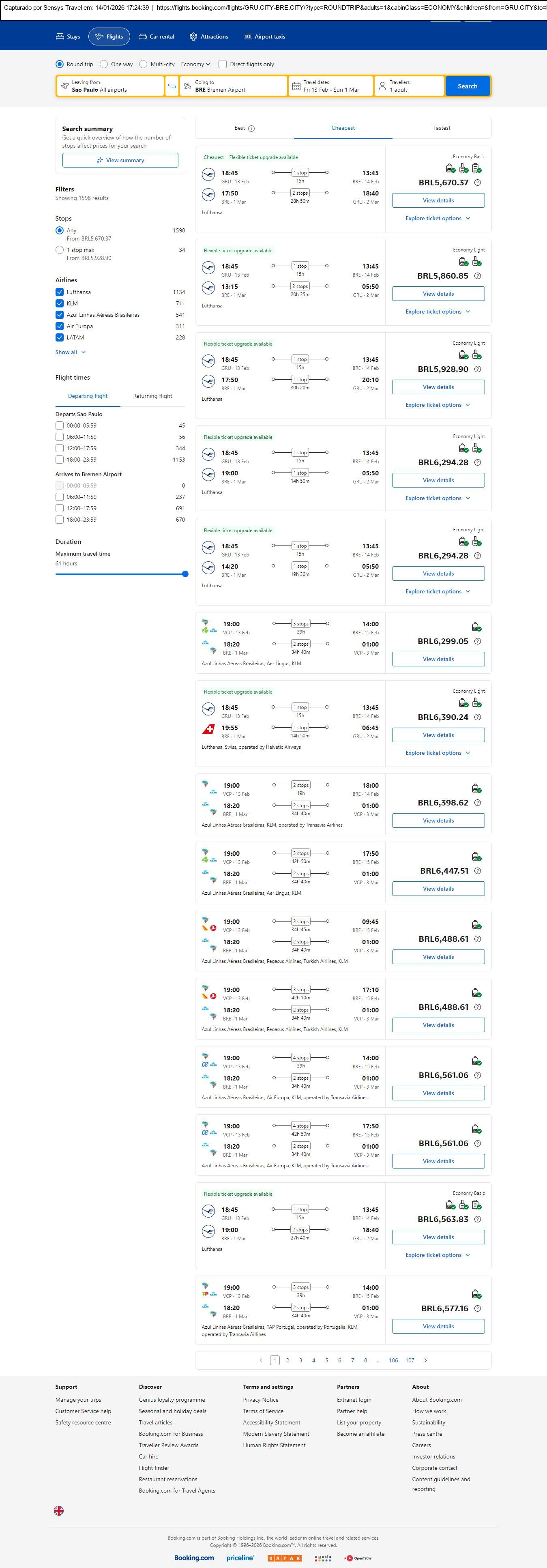Screen dimensions: 547x1568
Task: Click the Car rental icon in top navigation
Action: pyautogui.click(x=142, y=37)
